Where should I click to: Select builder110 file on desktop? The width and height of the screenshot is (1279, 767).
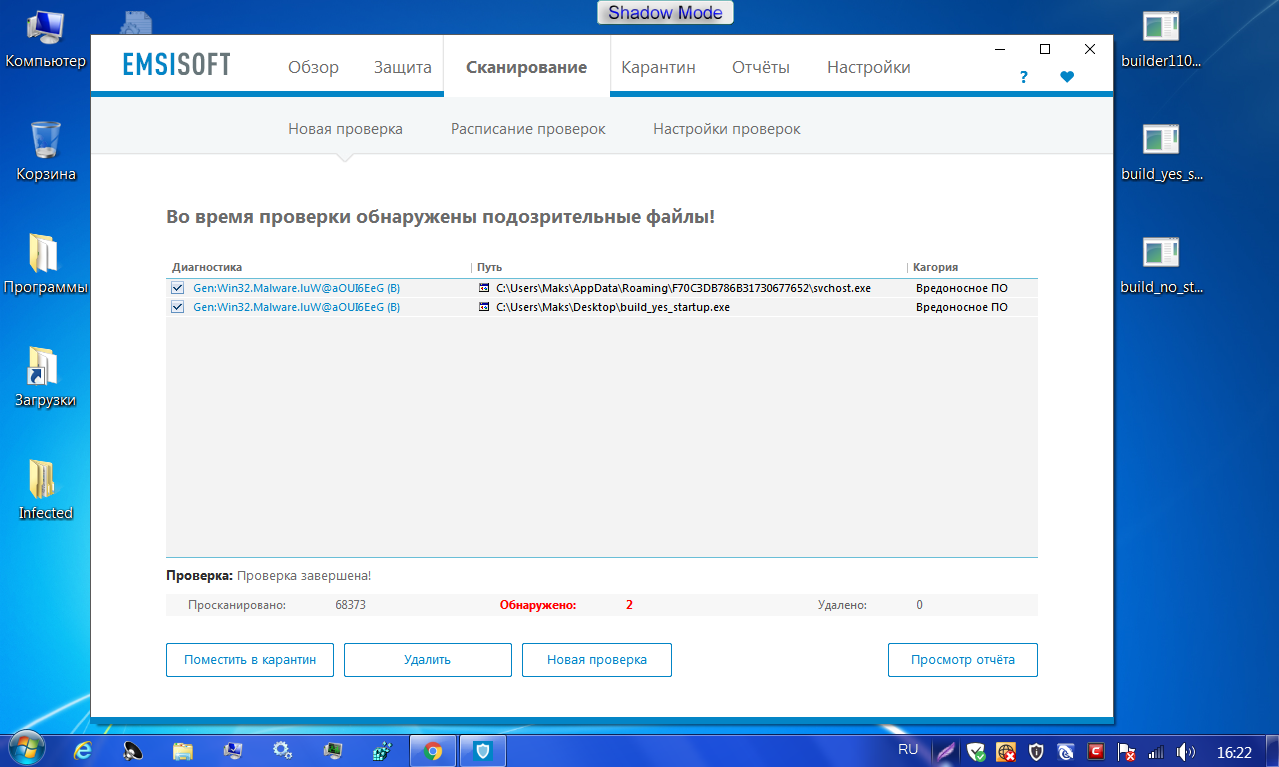(1161, 39)
